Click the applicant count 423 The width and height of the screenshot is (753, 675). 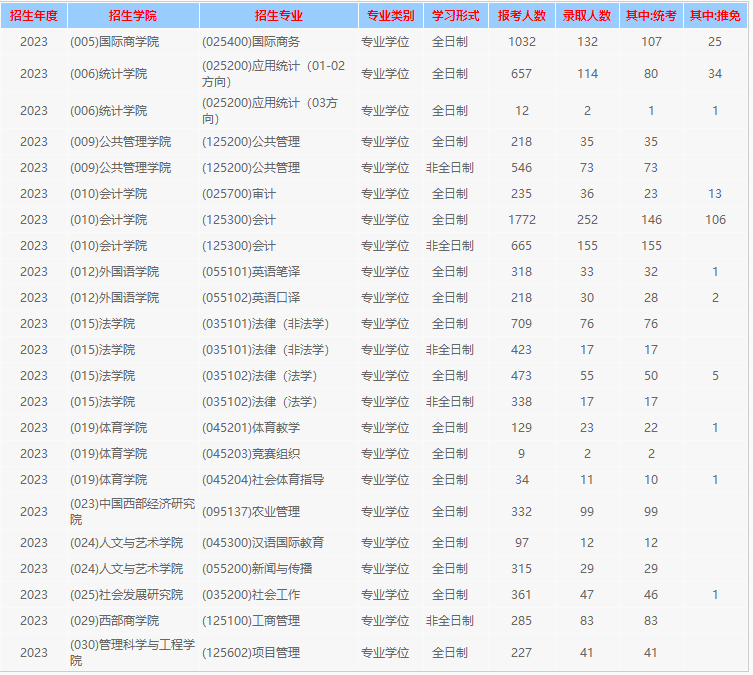(x=522, y=350)
